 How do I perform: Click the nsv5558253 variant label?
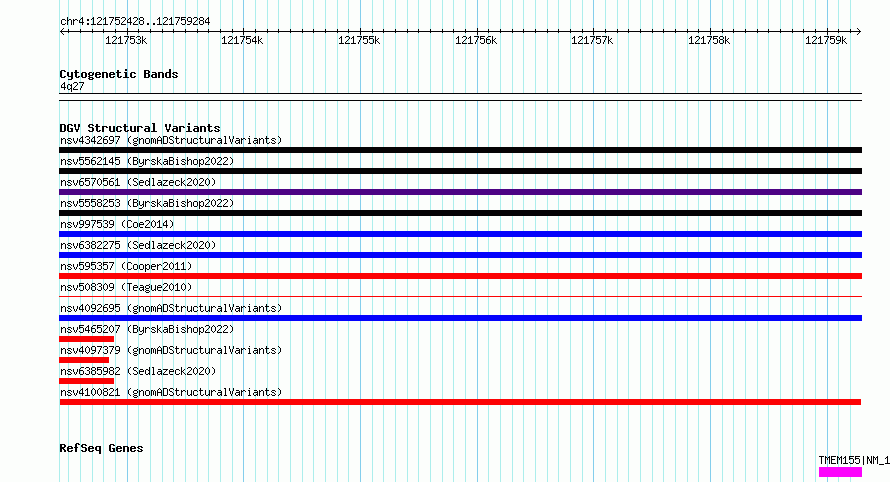pos(147,203)
